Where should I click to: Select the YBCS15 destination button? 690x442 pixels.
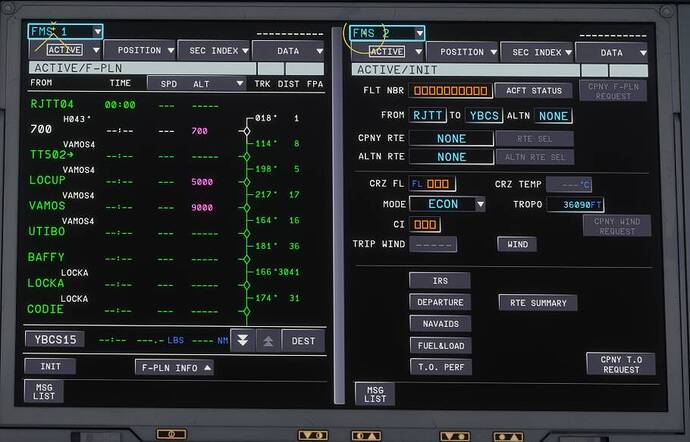55,339
